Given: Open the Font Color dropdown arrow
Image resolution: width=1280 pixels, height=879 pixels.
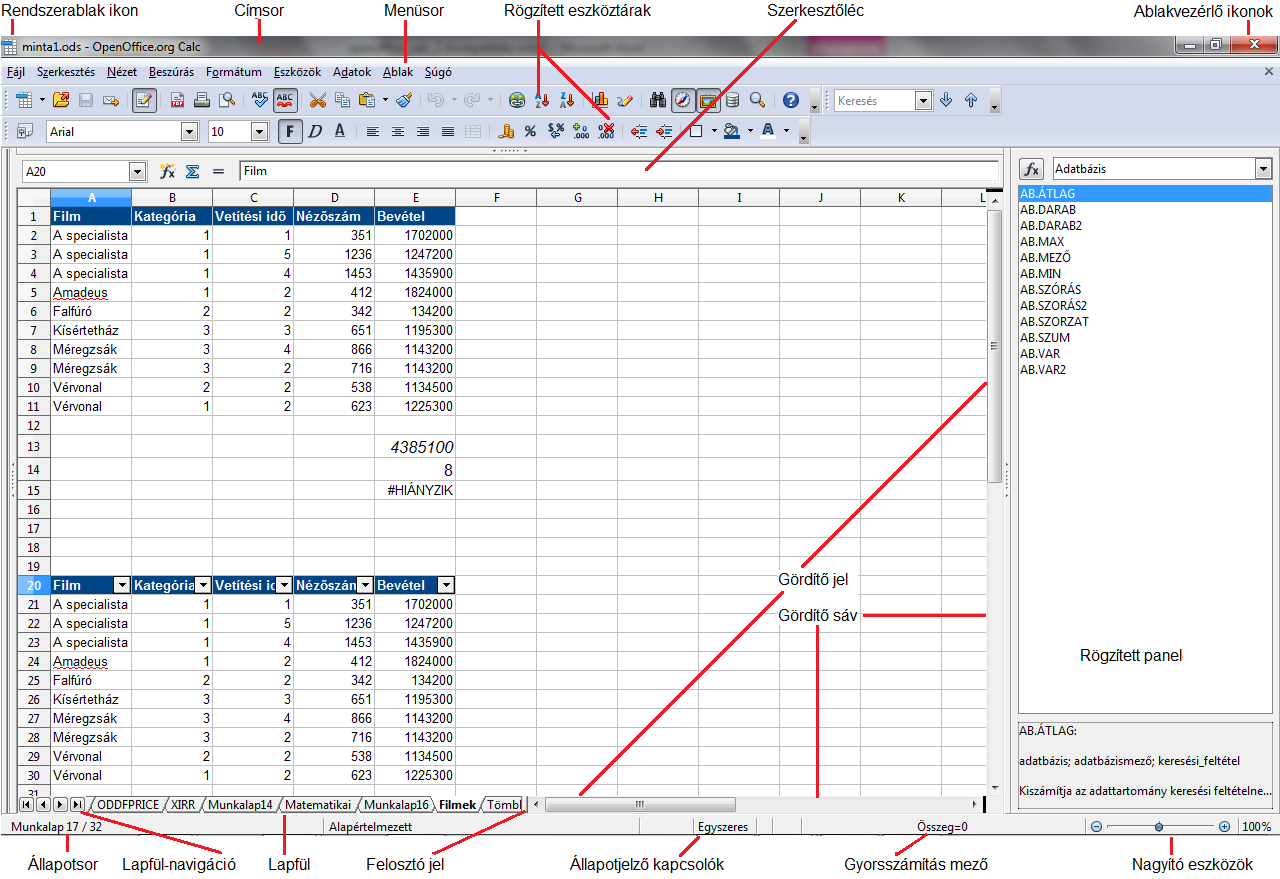Looking at the screenshot, I should pyautogui.click(x=786, y=131).
